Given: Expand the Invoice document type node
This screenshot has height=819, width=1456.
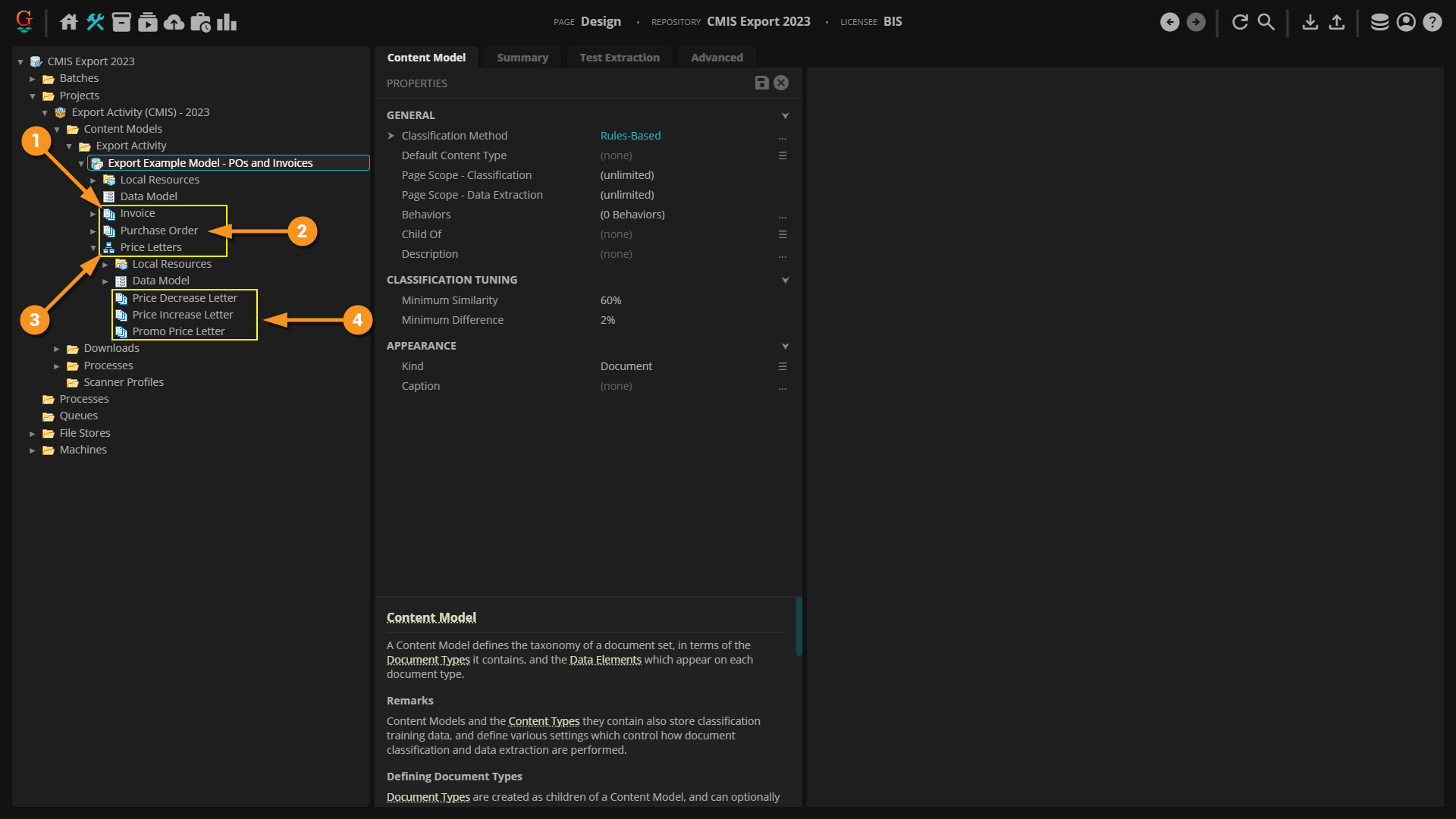Looking at the screenshot, I should coord(93,214).
